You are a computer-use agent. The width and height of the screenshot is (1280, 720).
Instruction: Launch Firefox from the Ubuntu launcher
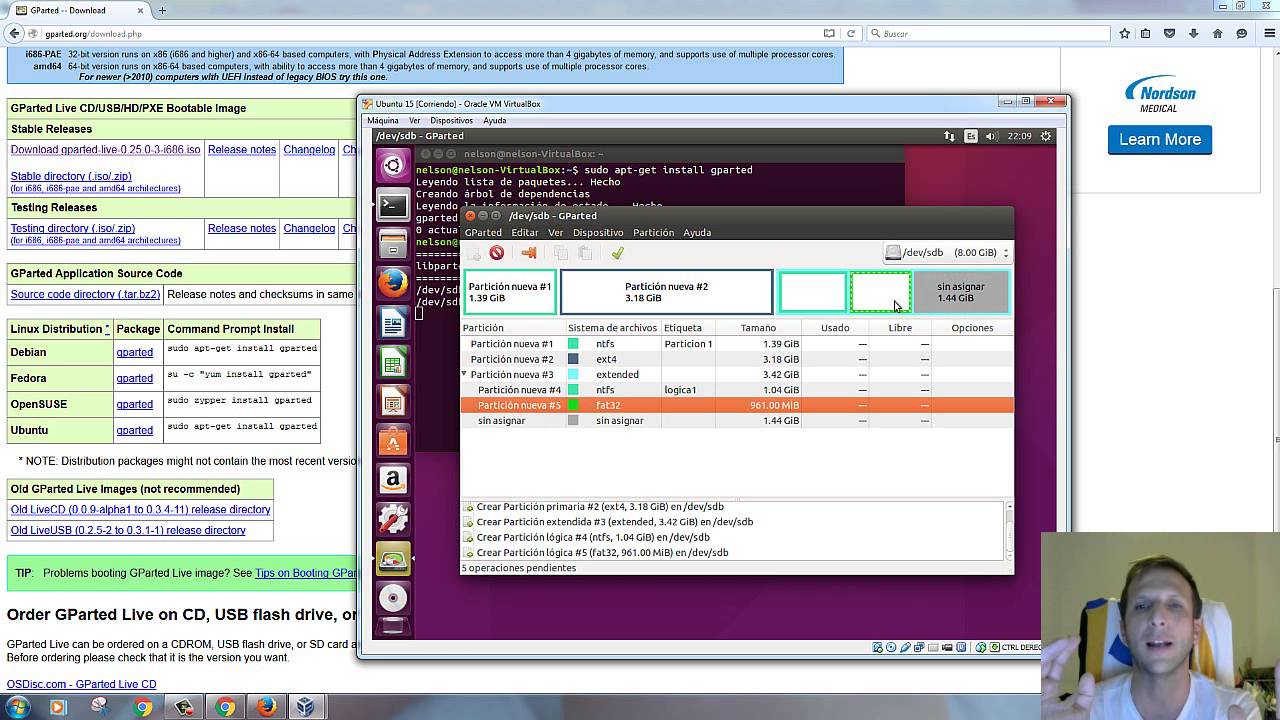(393, 283)
